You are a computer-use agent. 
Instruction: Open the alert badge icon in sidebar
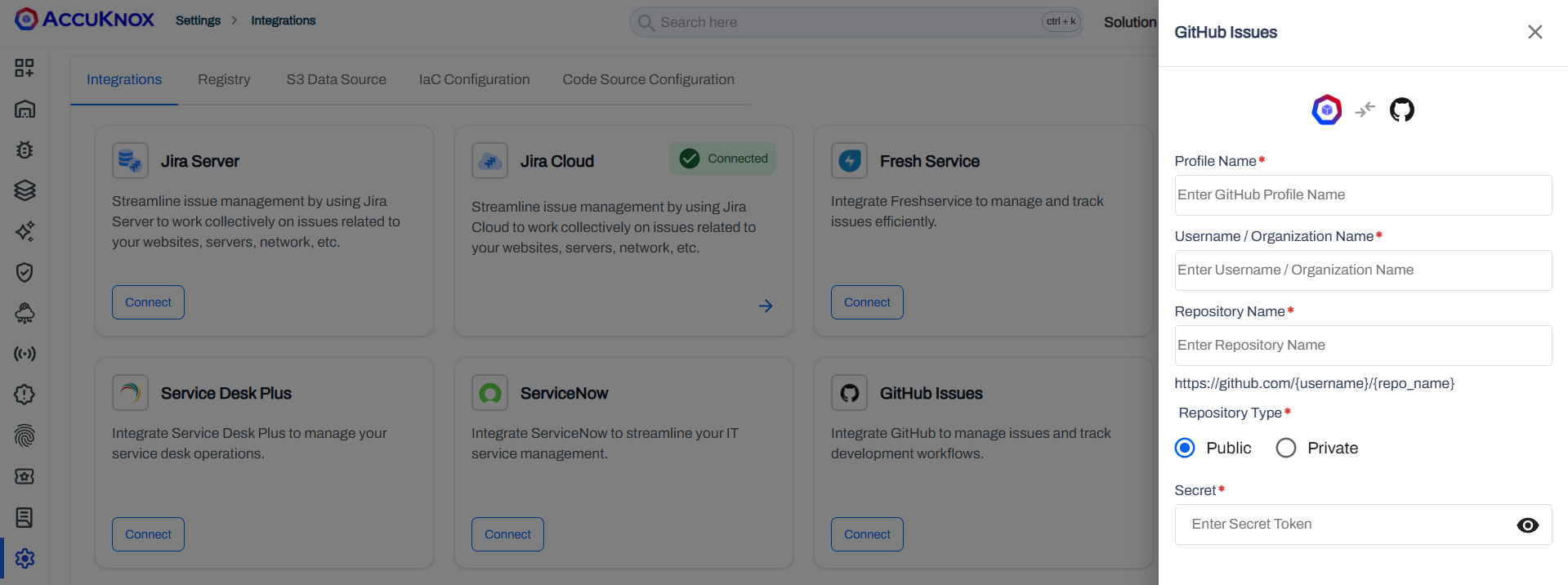(x=25, y=395)
